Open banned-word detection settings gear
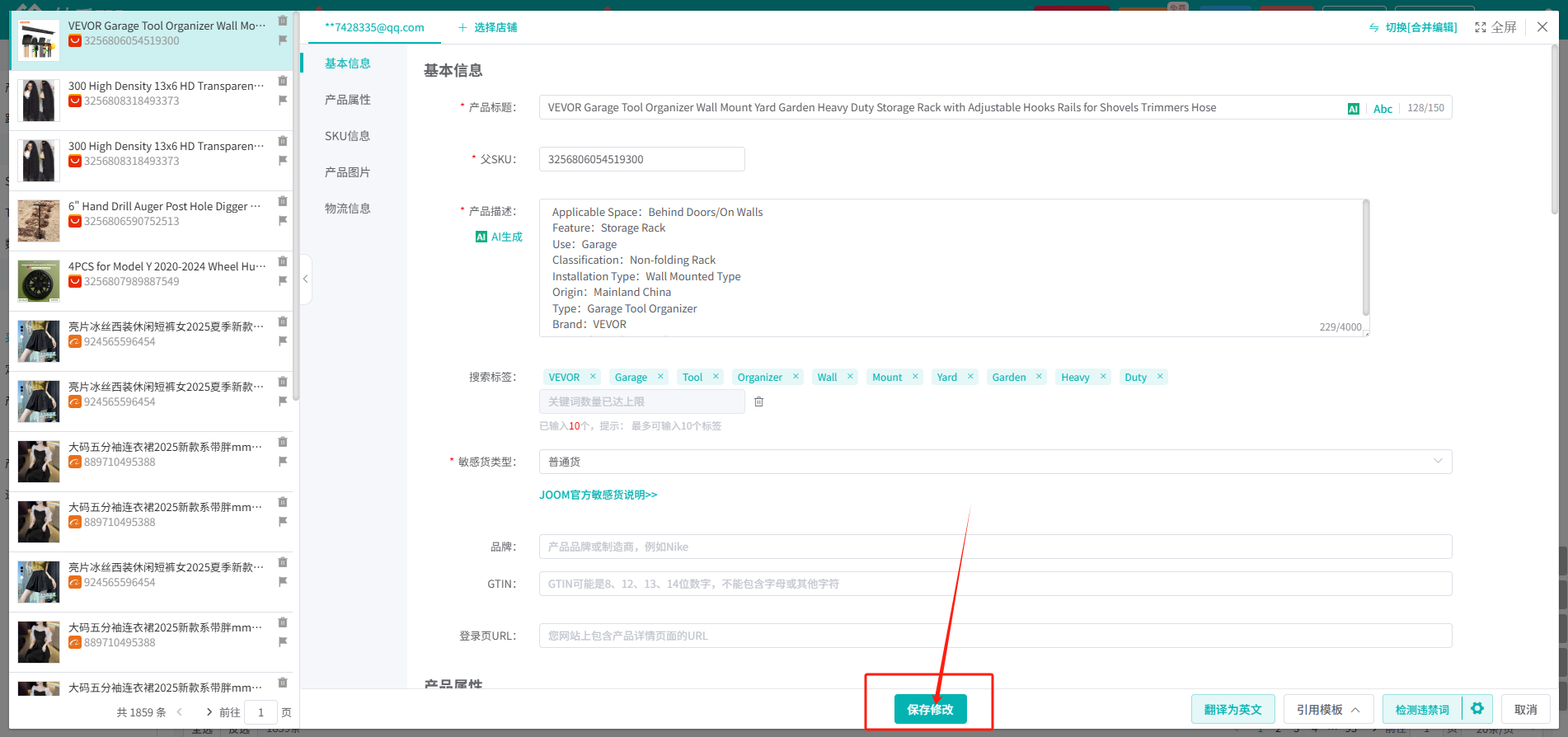Image resolution: width=1568 pixels, height=737 pixels. [1476, 709]
